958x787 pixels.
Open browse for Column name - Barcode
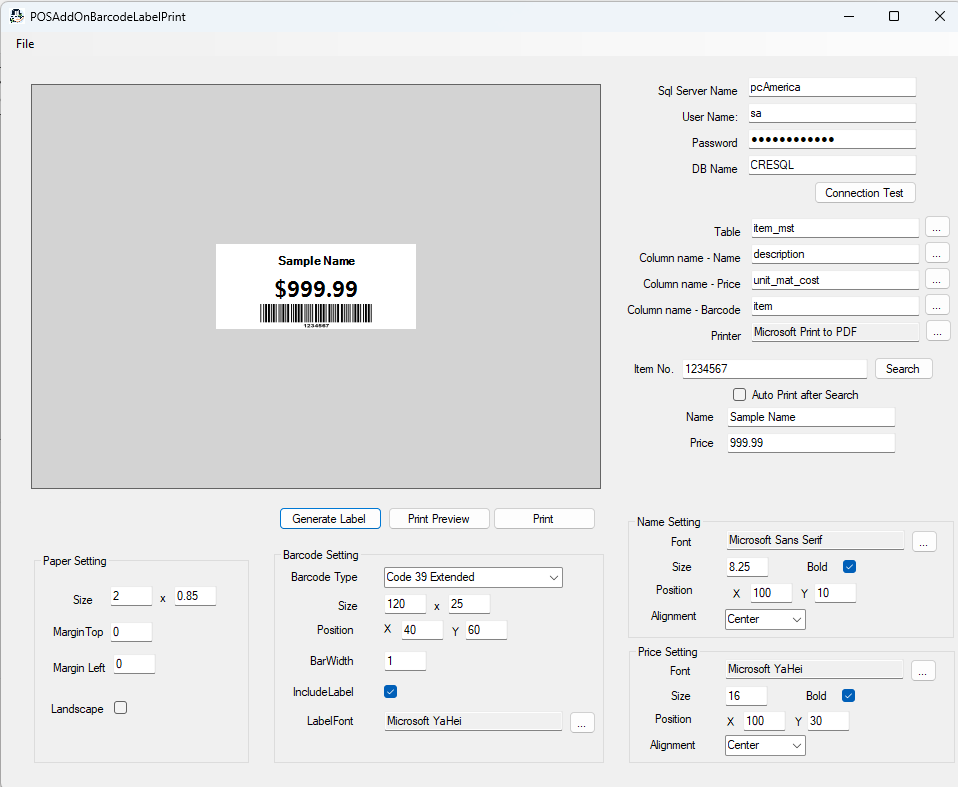pos(937,305)
